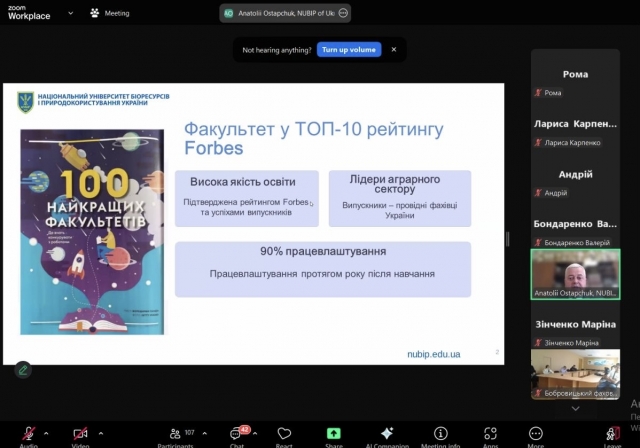This screenshot has width=640, height=448.
Task: Click the side panel resize handle
Action: tap(507, 239)
